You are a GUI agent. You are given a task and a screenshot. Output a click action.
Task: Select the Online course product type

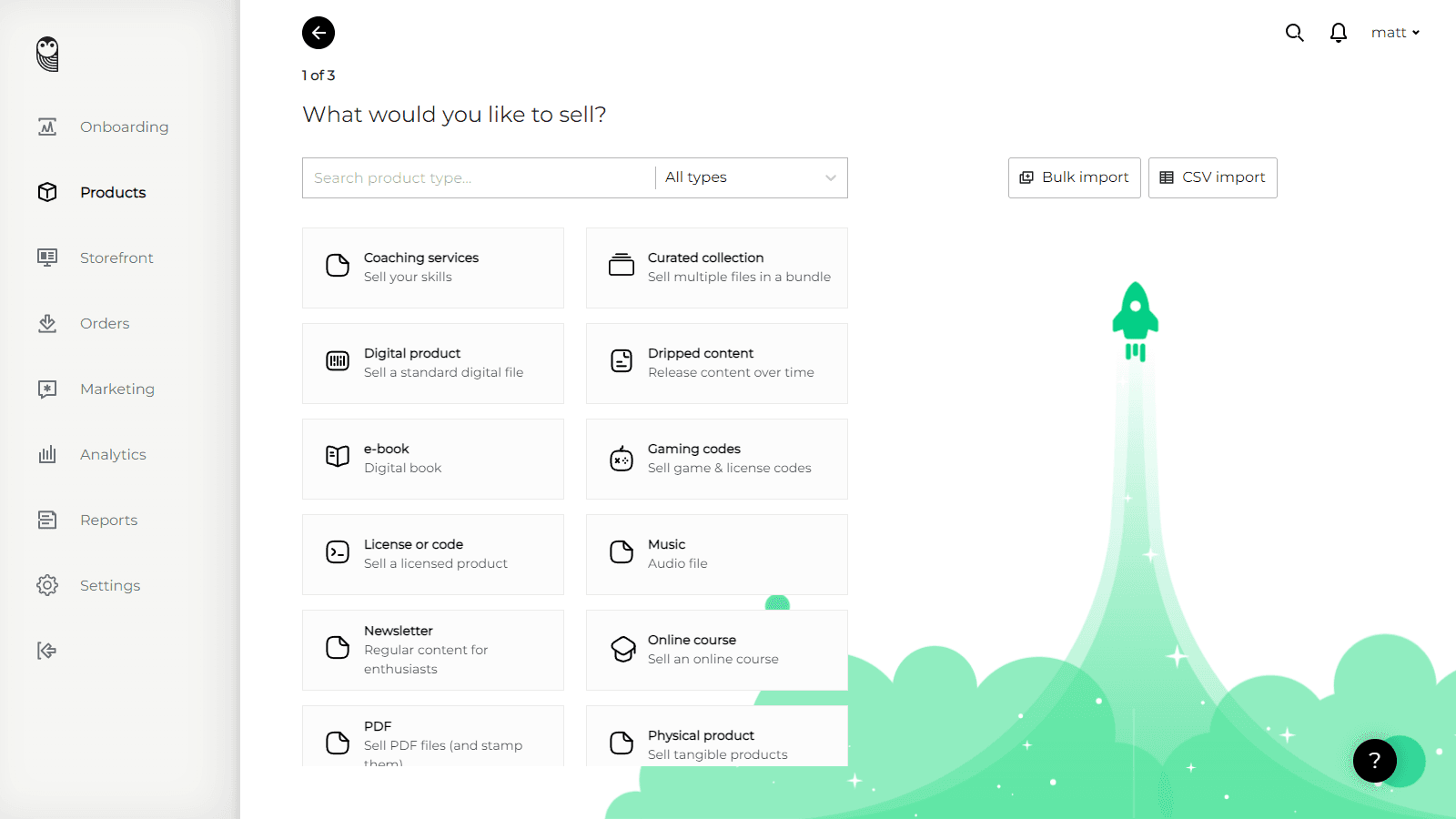[x=716, y=649]
